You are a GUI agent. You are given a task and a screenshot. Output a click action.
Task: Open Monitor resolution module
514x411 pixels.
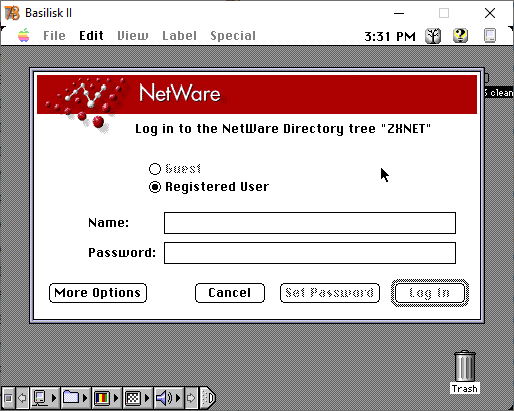[x=133, y=398]
